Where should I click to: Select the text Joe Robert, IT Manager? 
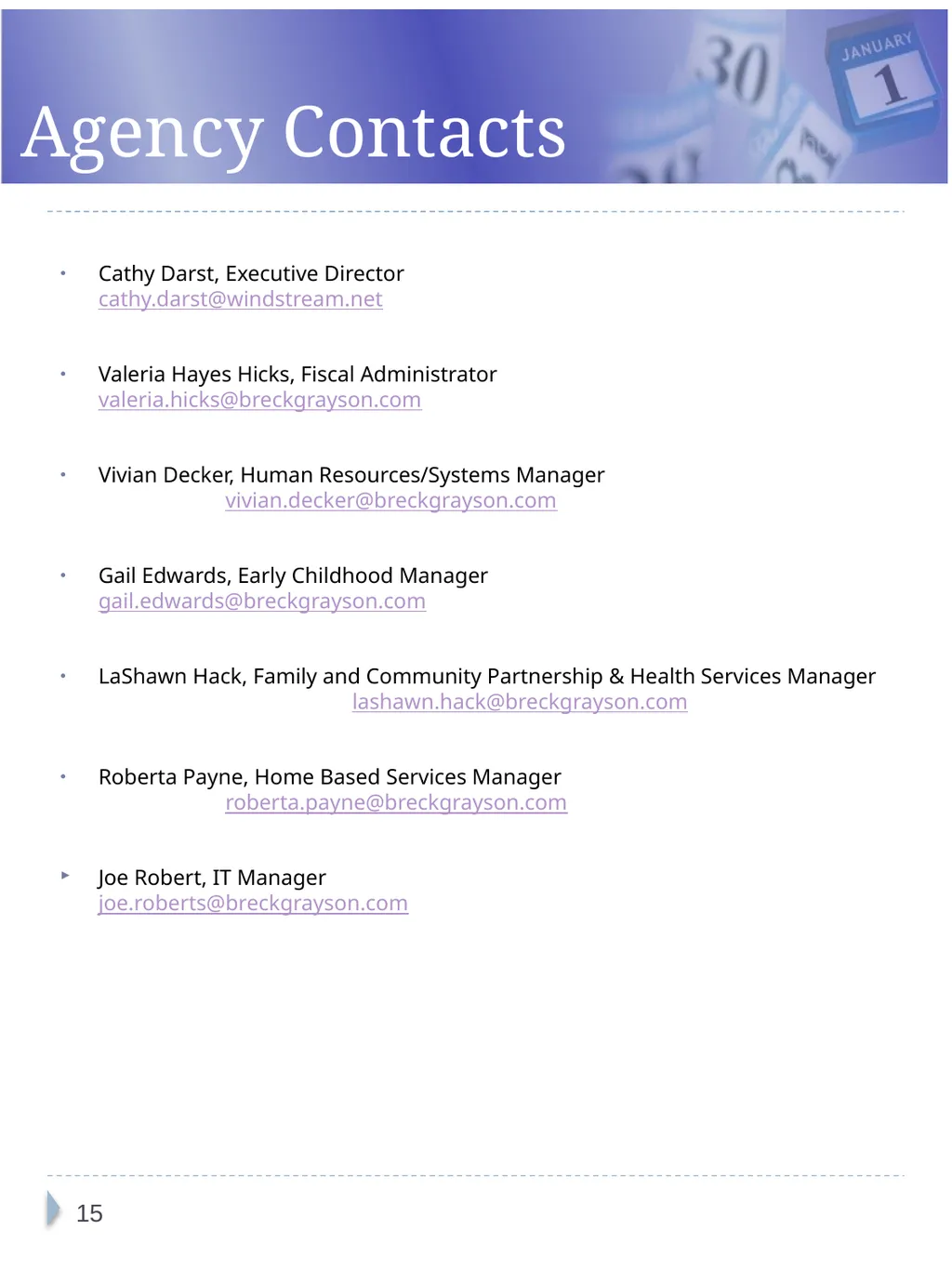click(x=212, y=878)
